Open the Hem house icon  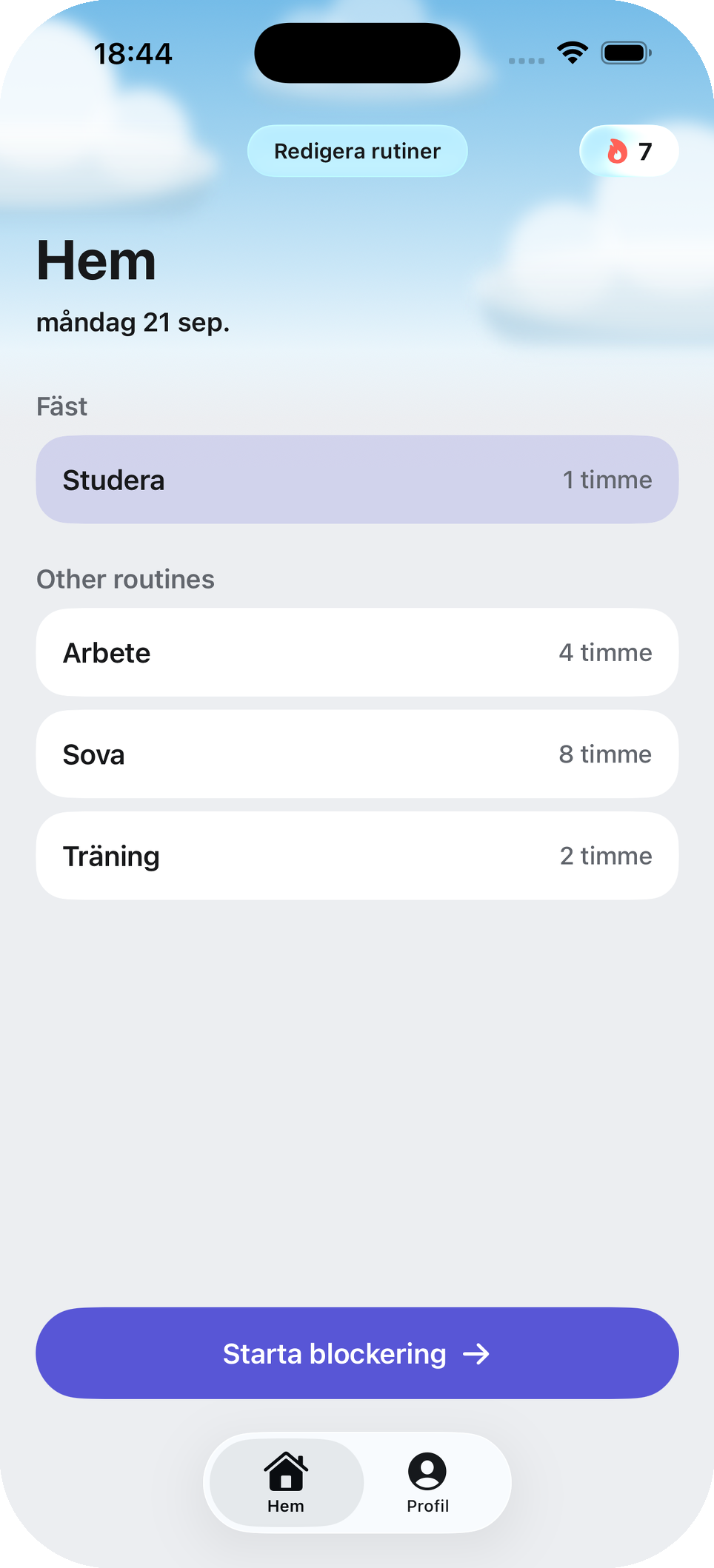286,1472
